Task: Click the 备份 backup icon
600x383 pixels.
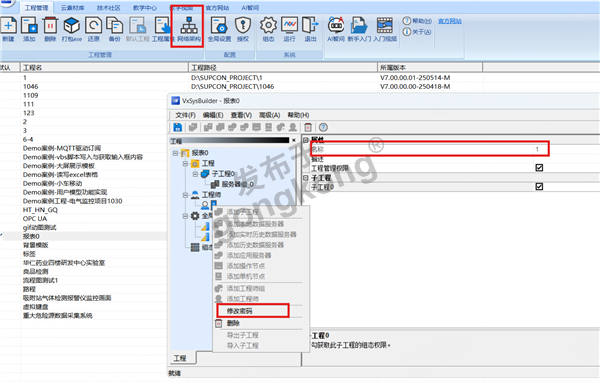Action: click(x=114, y=26)
